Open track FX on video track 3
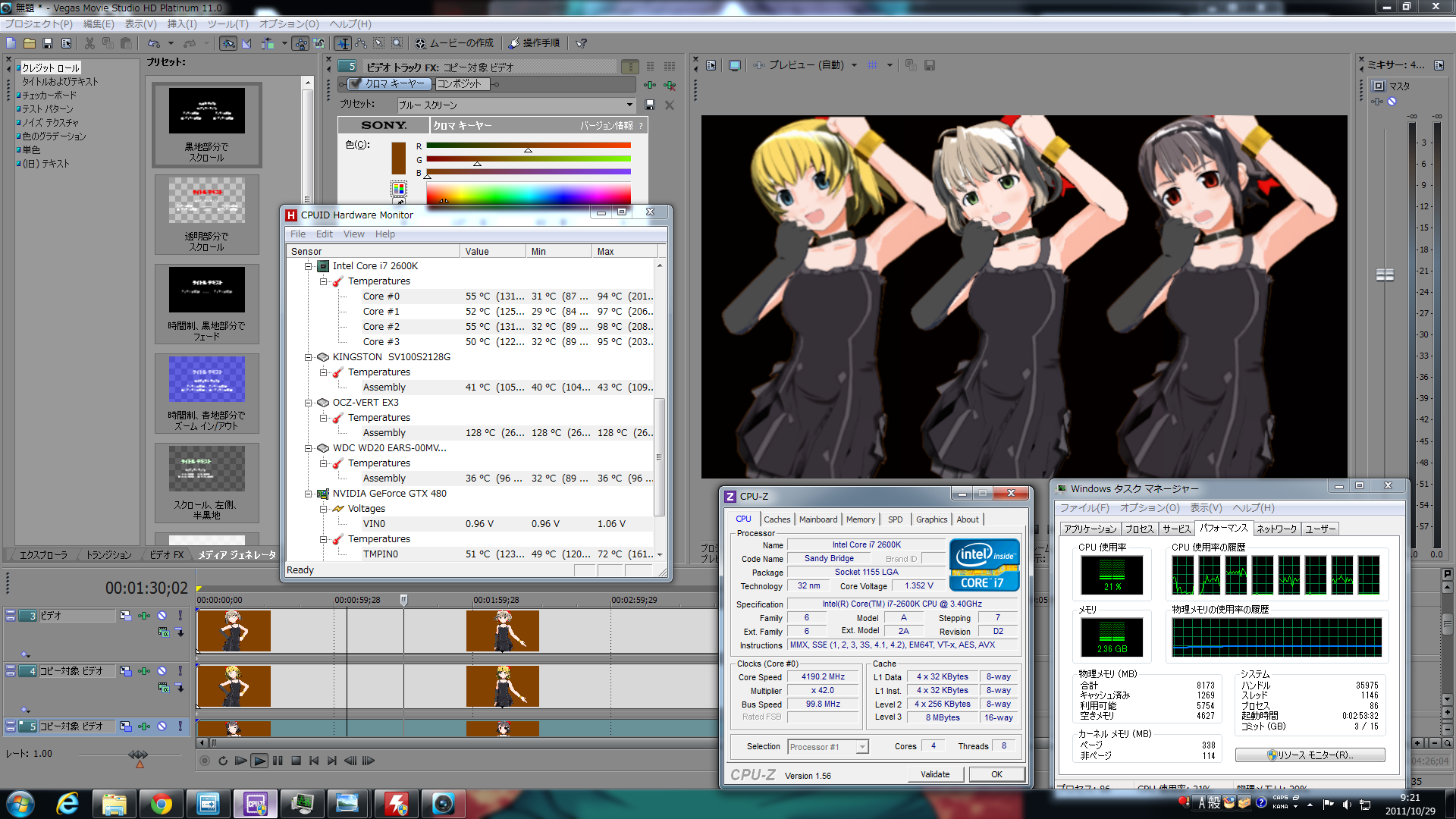The height and width of the screenshot is (819, 1456). pyautogui.click(x=143, y=616)
